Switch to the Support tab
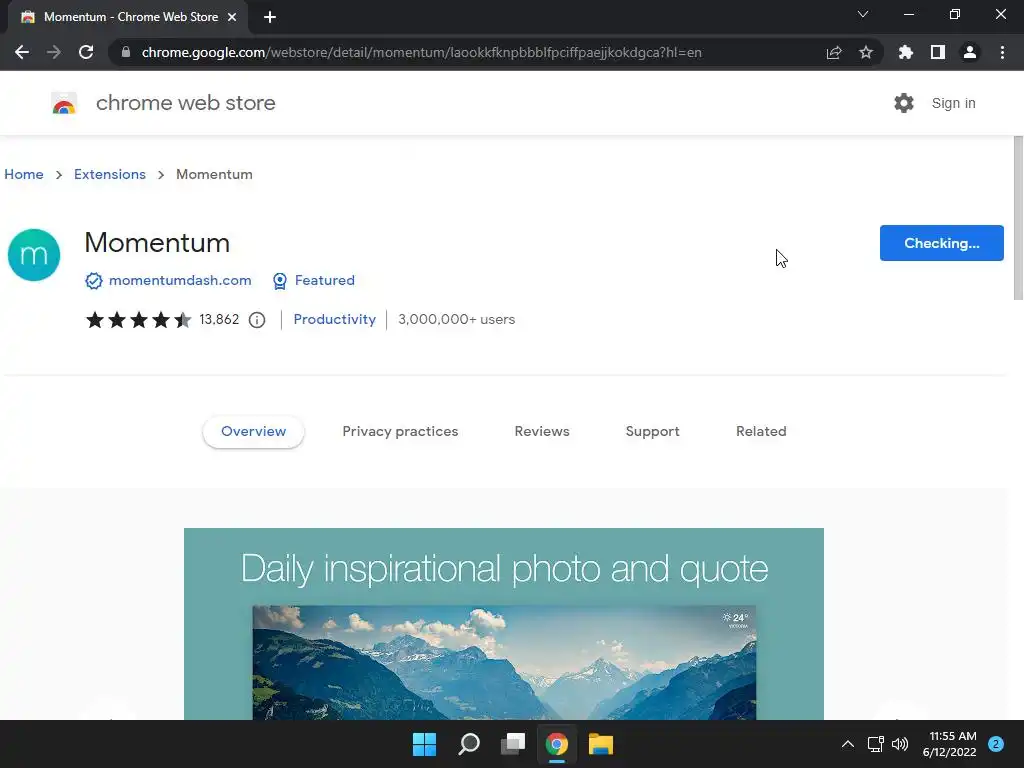Image resolution: width=1024 pixels, height=768 pixels. (x=652, y=432)
